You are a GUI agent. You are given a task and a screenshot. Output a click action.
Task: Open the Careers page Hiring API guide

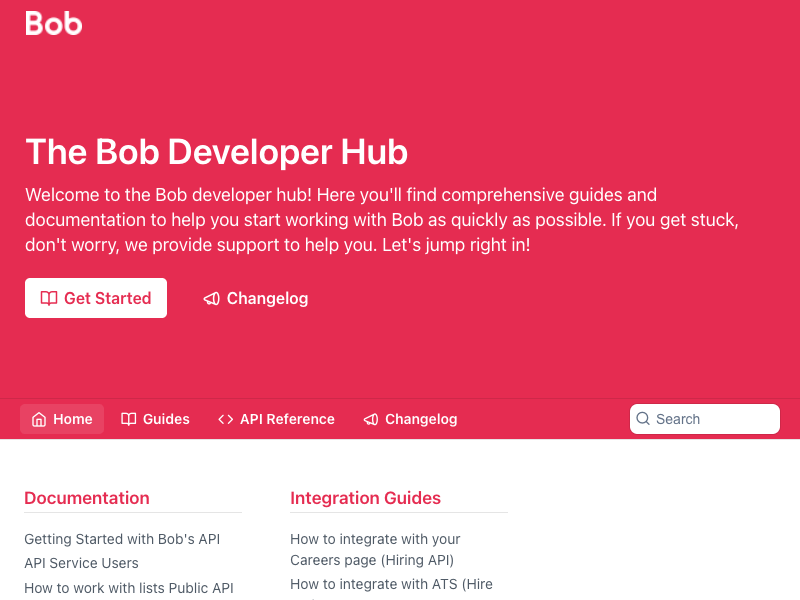[375, 549]
